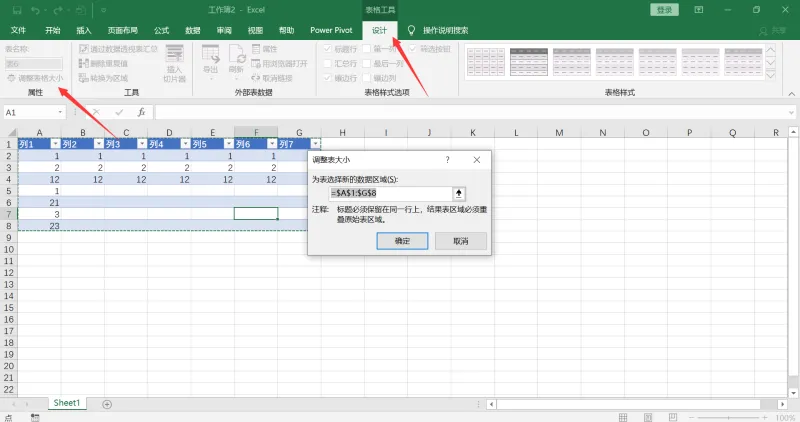Toggle the 最后一列 last column checkbox

(x=366, y=63)
